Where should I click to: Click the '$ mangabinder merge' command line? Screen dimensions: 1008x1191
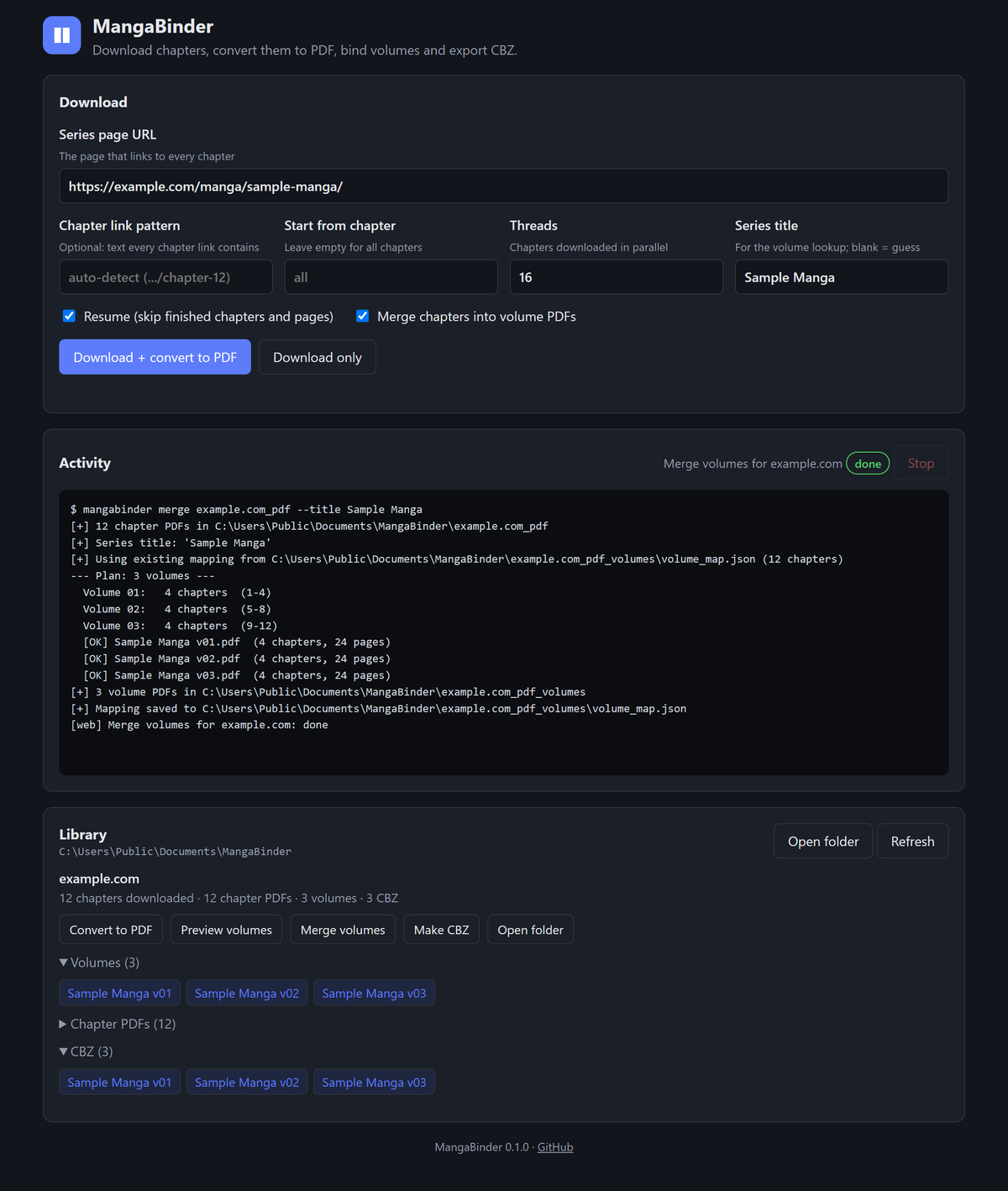click(246, 509)
